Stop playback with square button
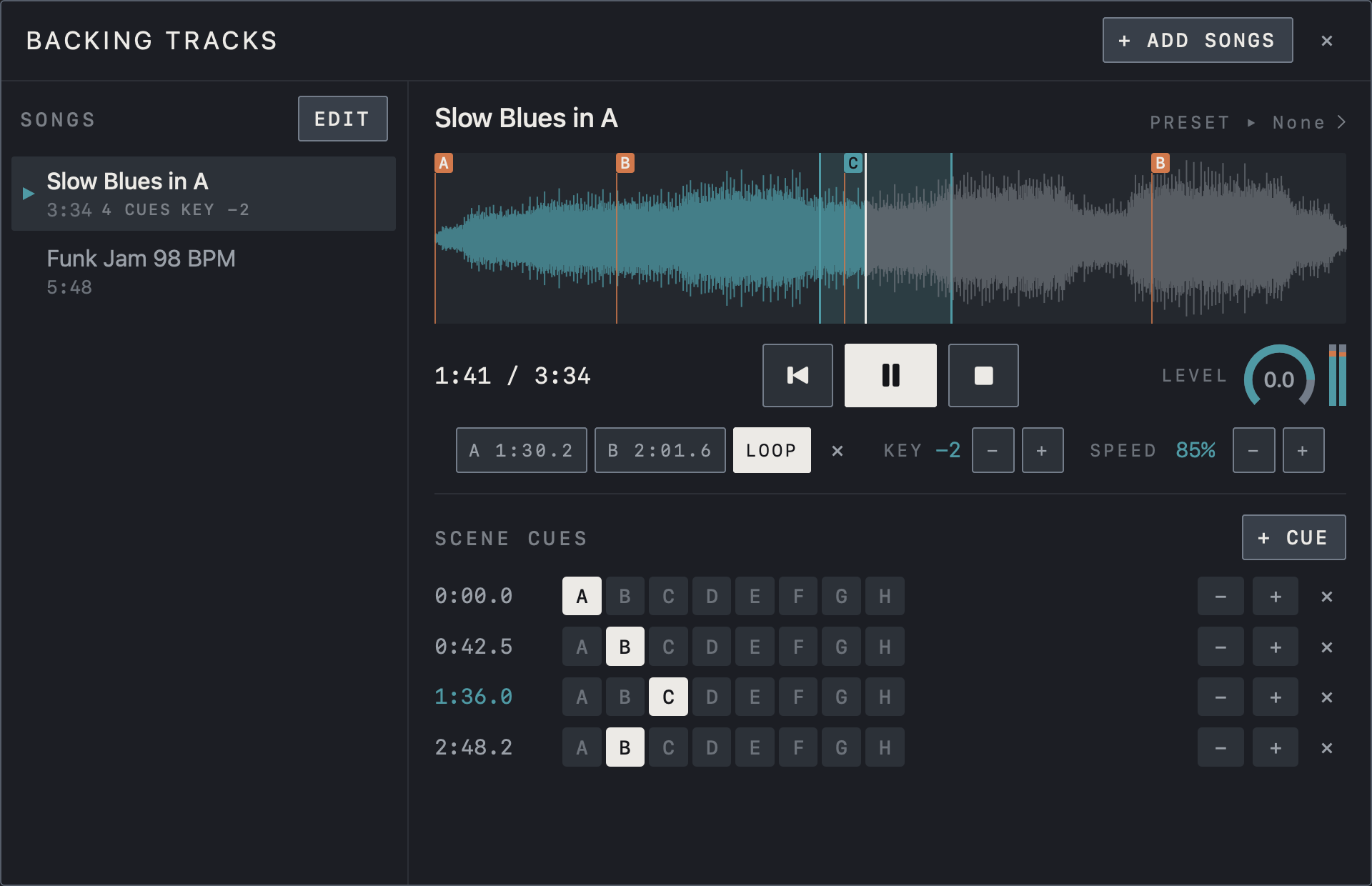The image size is (1372, 886). (983, 375)
